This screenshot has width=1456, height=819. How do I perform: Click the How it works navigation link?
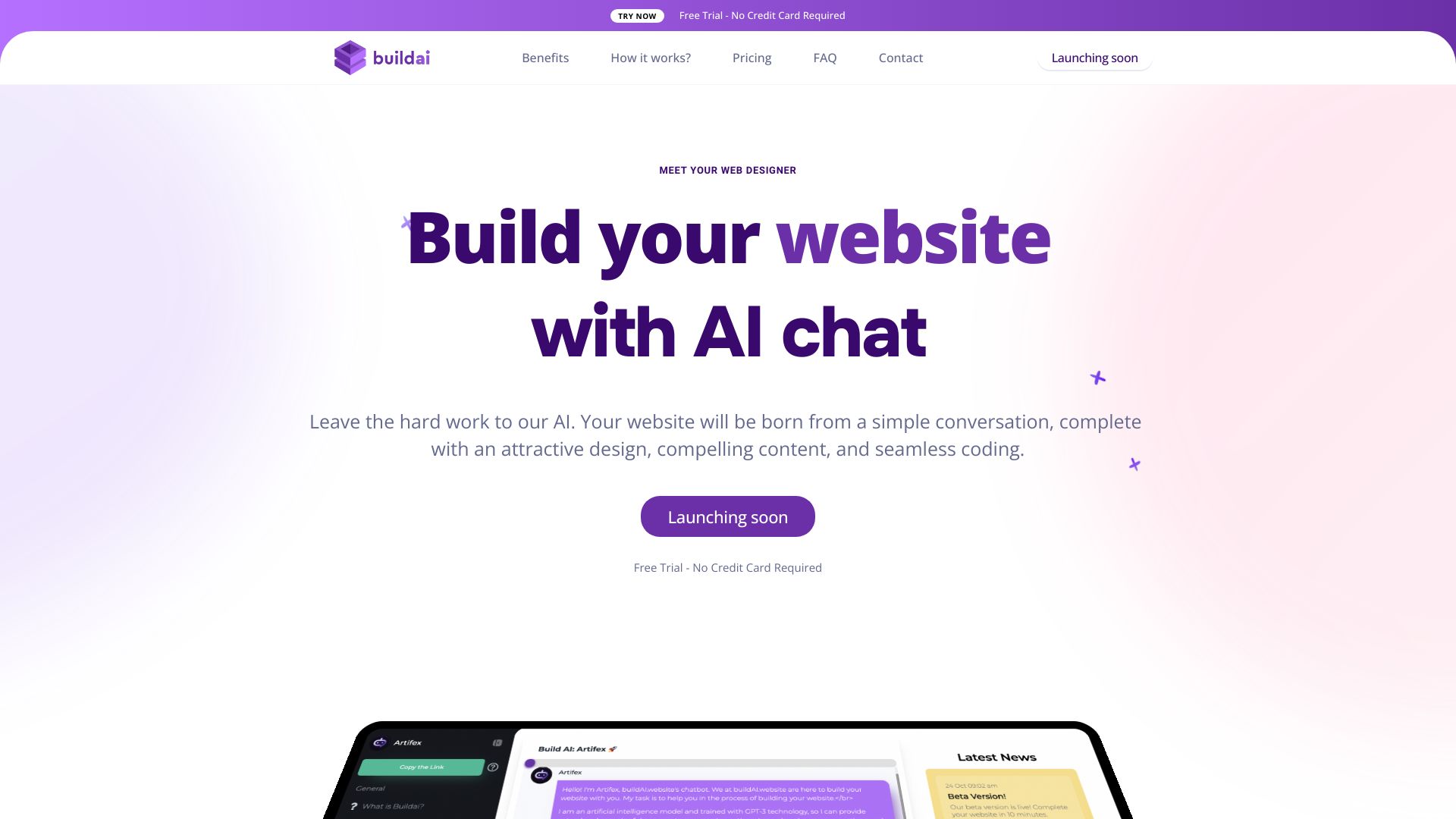pos(650,57)
